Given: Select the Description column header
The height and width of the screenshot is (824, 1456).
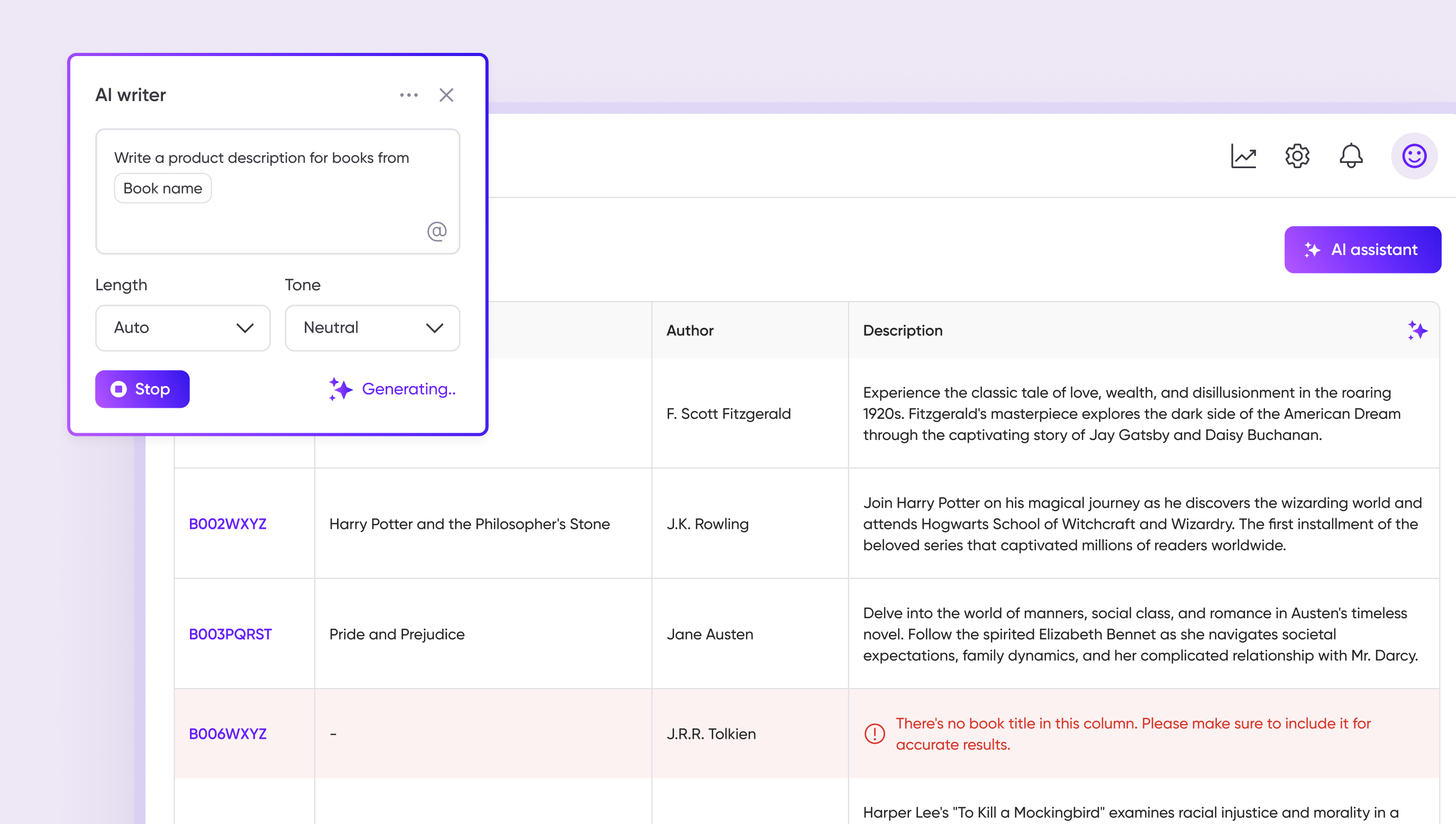Looking at the screenshot, I should pos(903,331).
